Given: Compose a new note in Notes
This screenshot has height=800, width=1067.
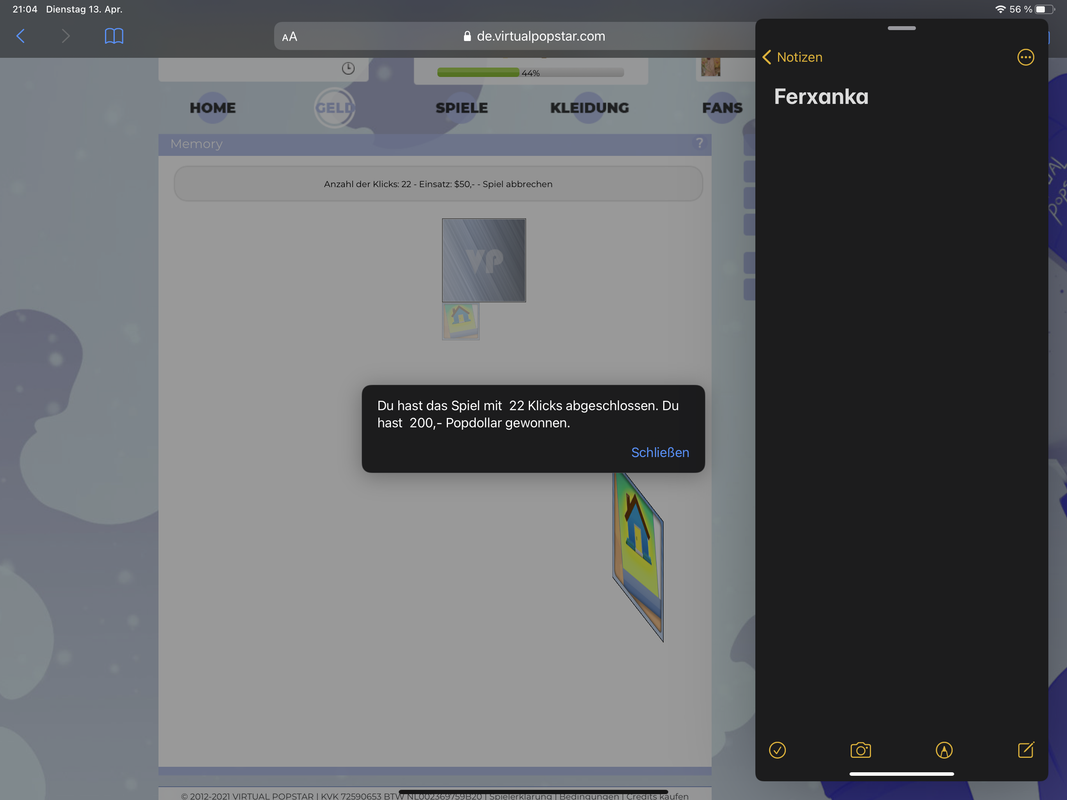Looking at the screenshot, I should coord(1025,750).
